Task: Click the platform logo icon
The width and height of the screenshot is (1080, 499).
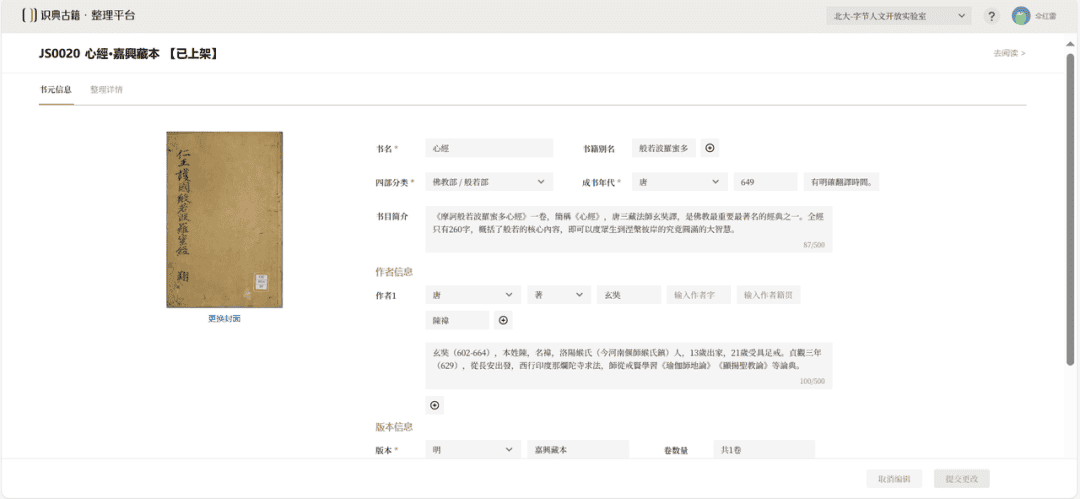Action: coord(30,16)
